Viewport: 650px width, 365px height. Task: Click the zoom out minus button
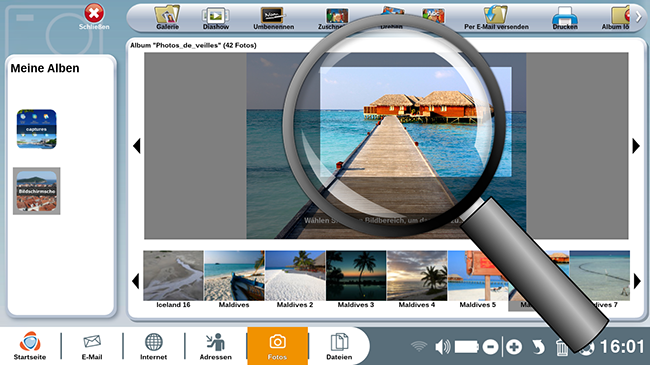tap(490, 347)
